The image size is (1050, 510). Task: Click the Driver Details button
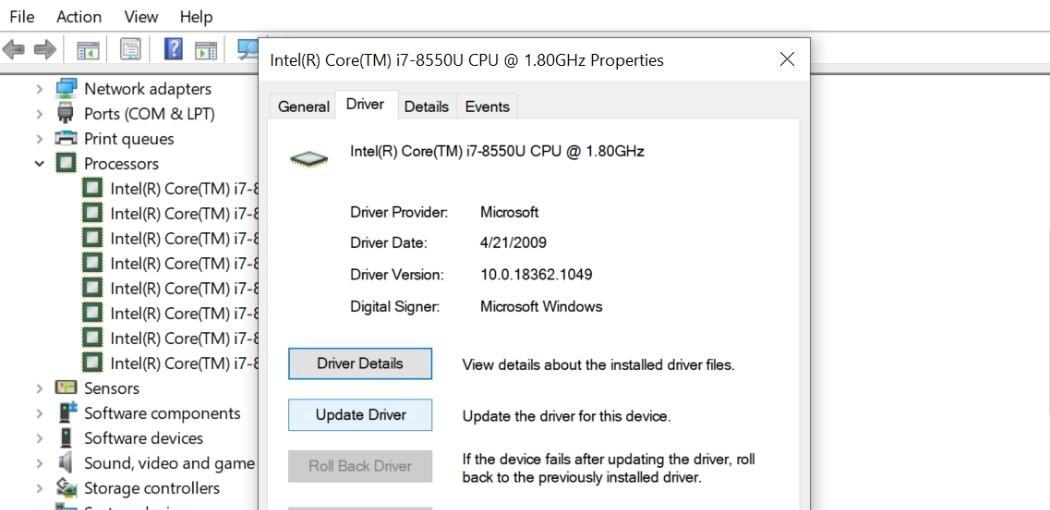click(x=360, y=363)
